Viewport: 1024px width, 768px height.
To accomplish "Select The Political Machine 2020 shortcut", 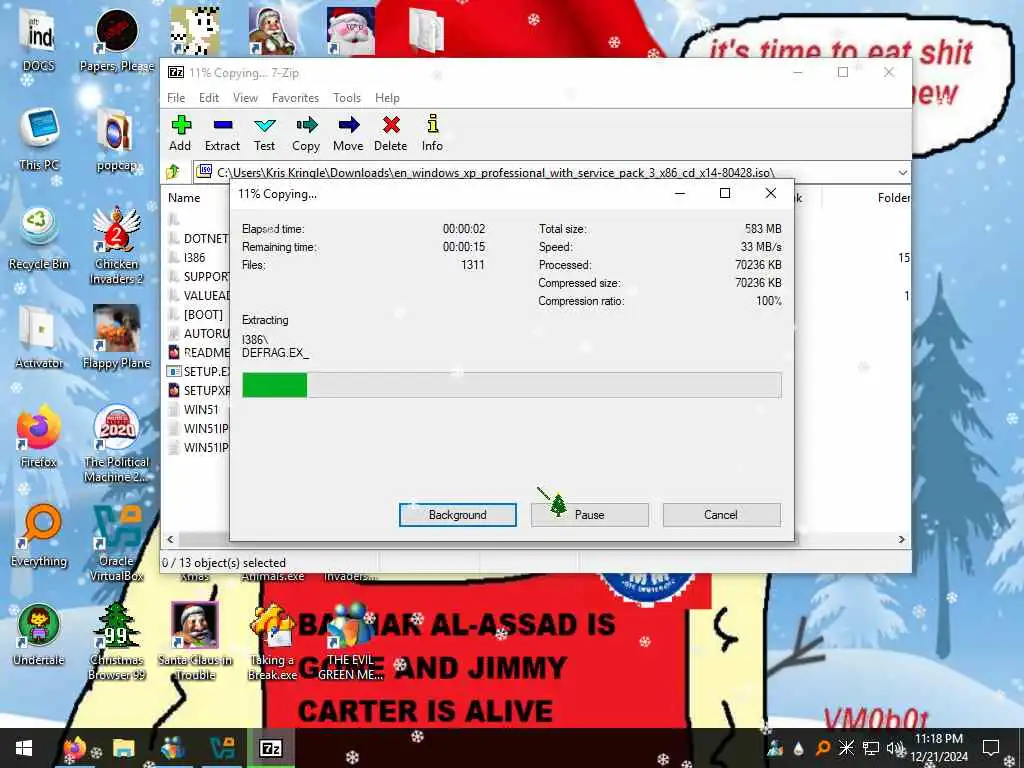I will 117,444.
